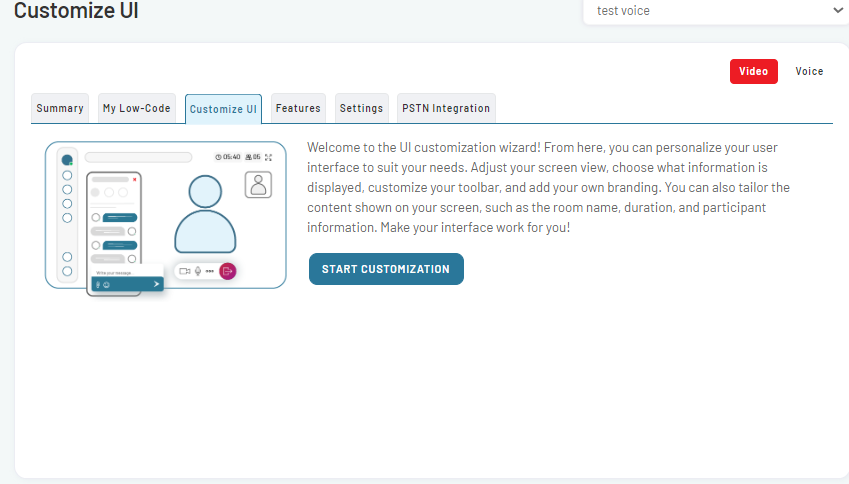Click the START CUSTOMIZATION button
The height and width of the screenshot is (484, 849).
(386, 269)
